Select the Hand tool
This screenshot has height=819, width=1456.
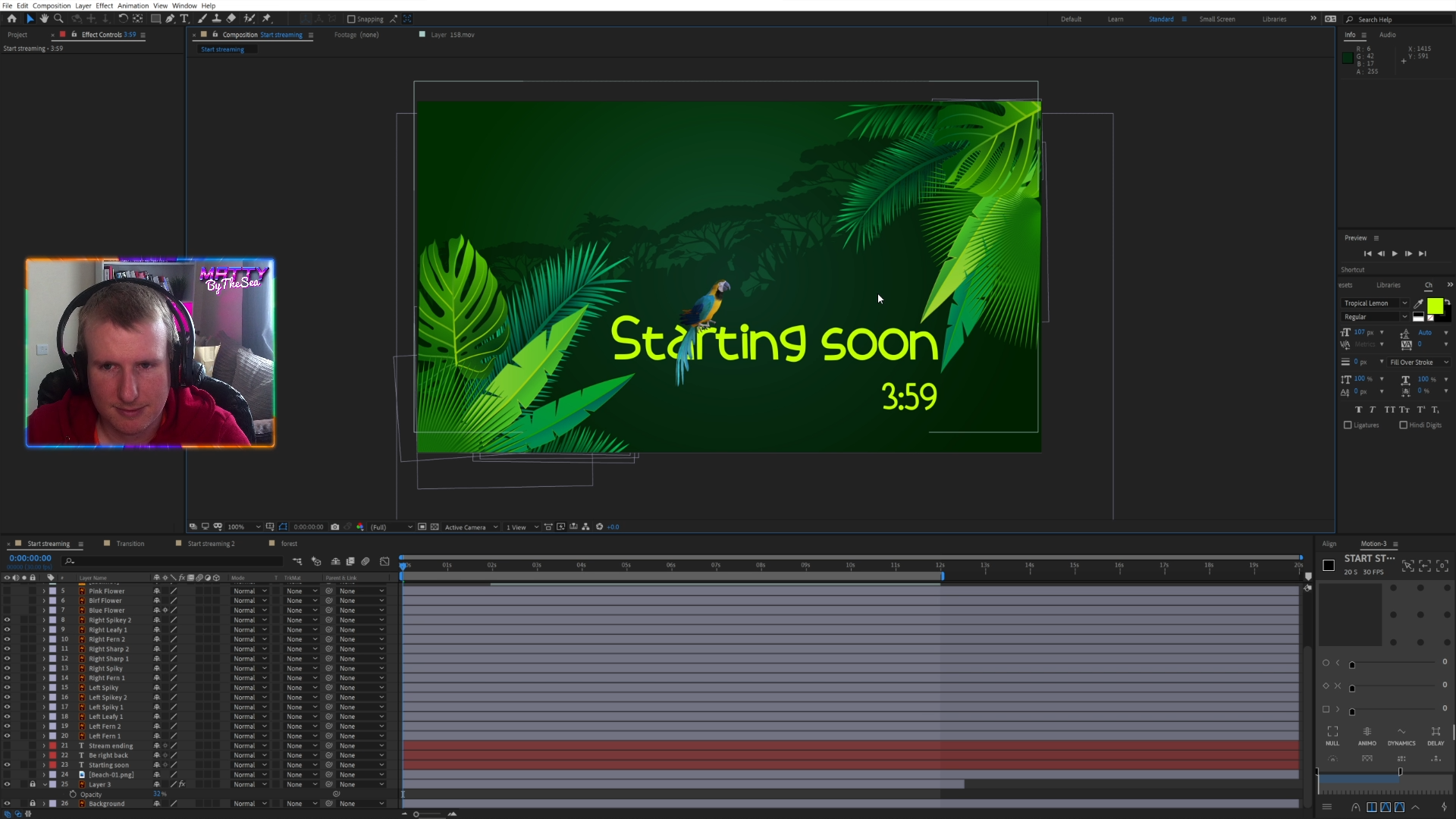click(x=45, y=18)
